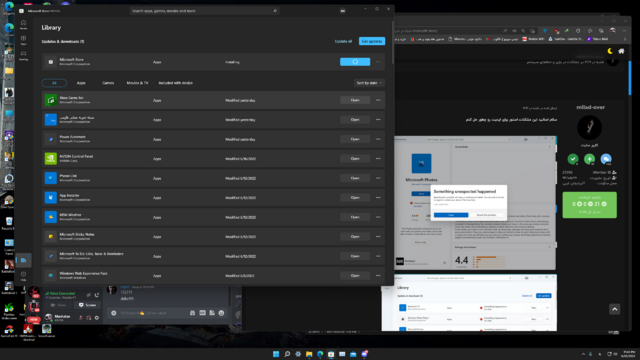Click Discord Video button
Viewport: 640px width, 360px height.
[58, 305]
